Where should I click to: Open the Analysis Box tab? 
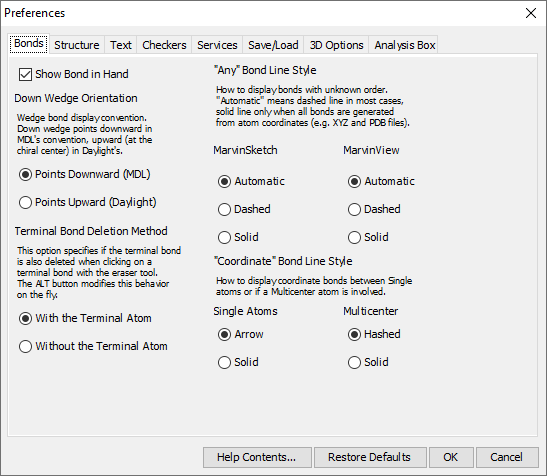tap(405, 45)
